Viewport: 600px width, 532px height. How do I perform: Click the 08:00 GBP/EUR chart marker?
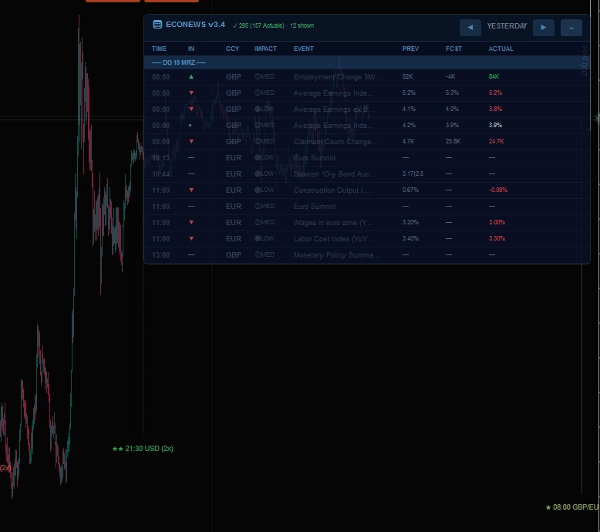[568, 507]
